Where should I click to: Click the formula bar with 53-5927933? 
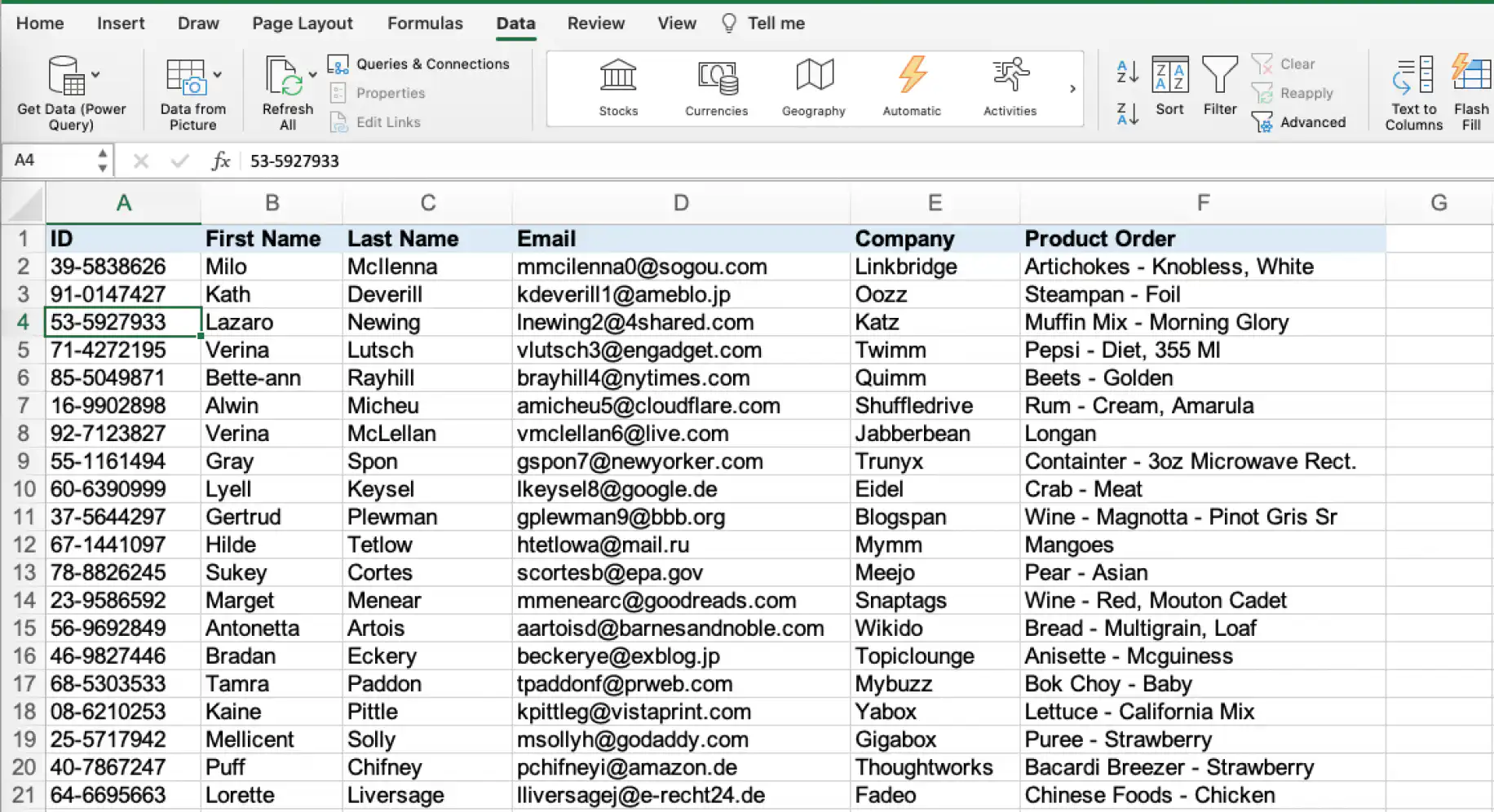868,161
